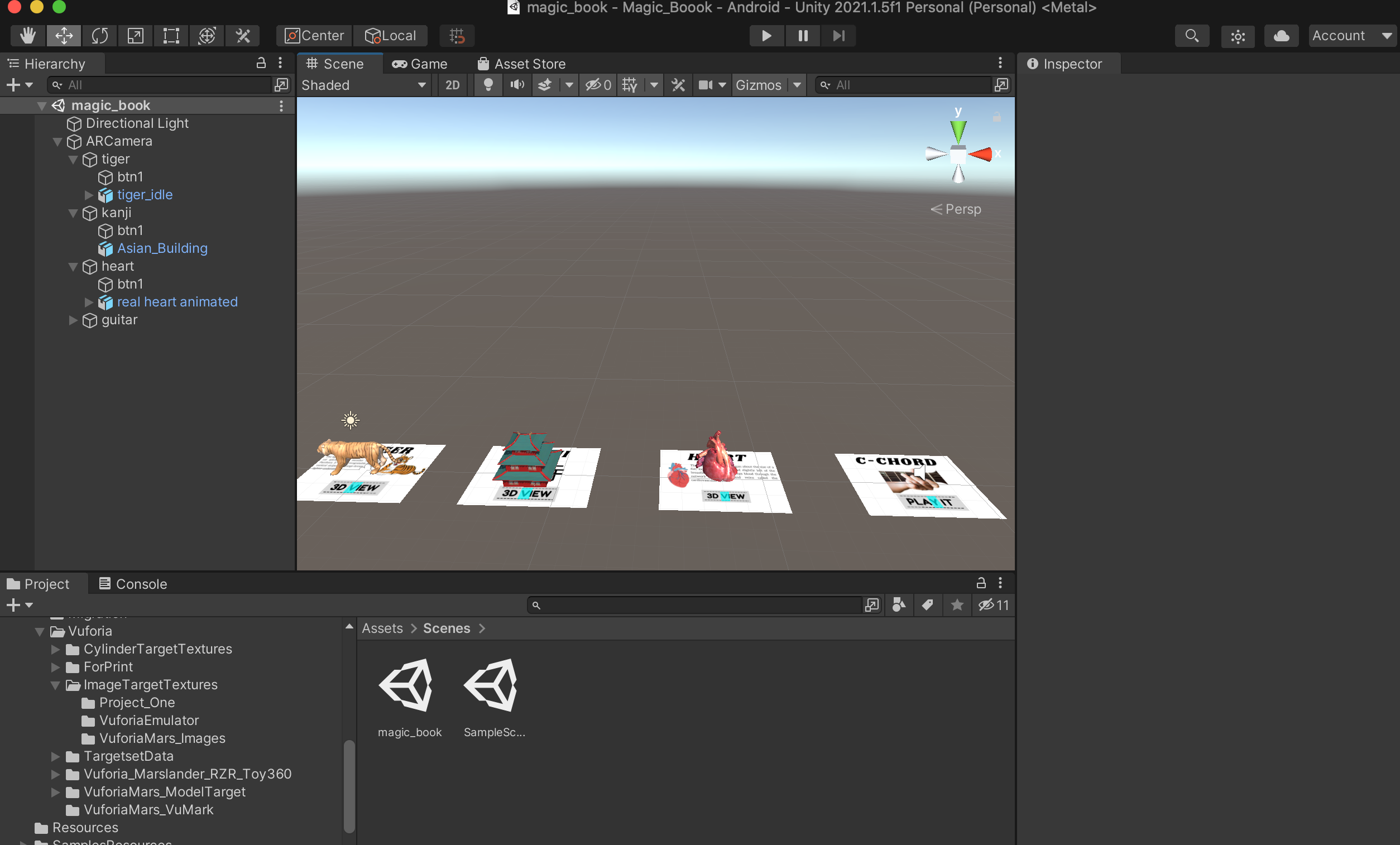Screen dimensions: 1400x845
Task: Open Unity Collaborate cloud icon
Action: (x=1281, y=36)
